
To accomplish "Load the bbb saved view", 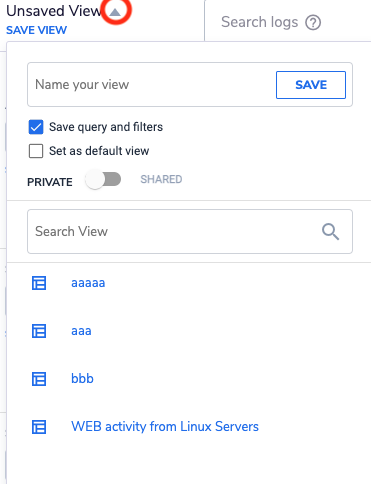I will coord(82,379).
